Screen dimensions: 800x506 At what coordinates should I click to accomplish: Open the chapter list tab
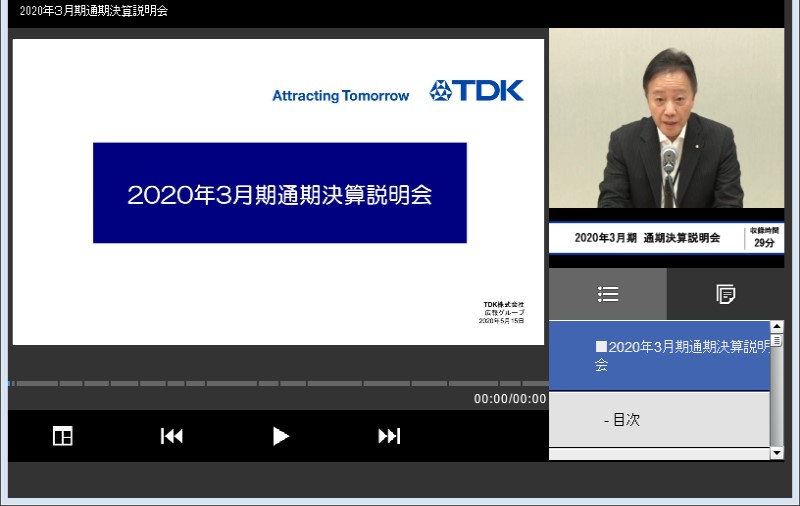(608, 294)
